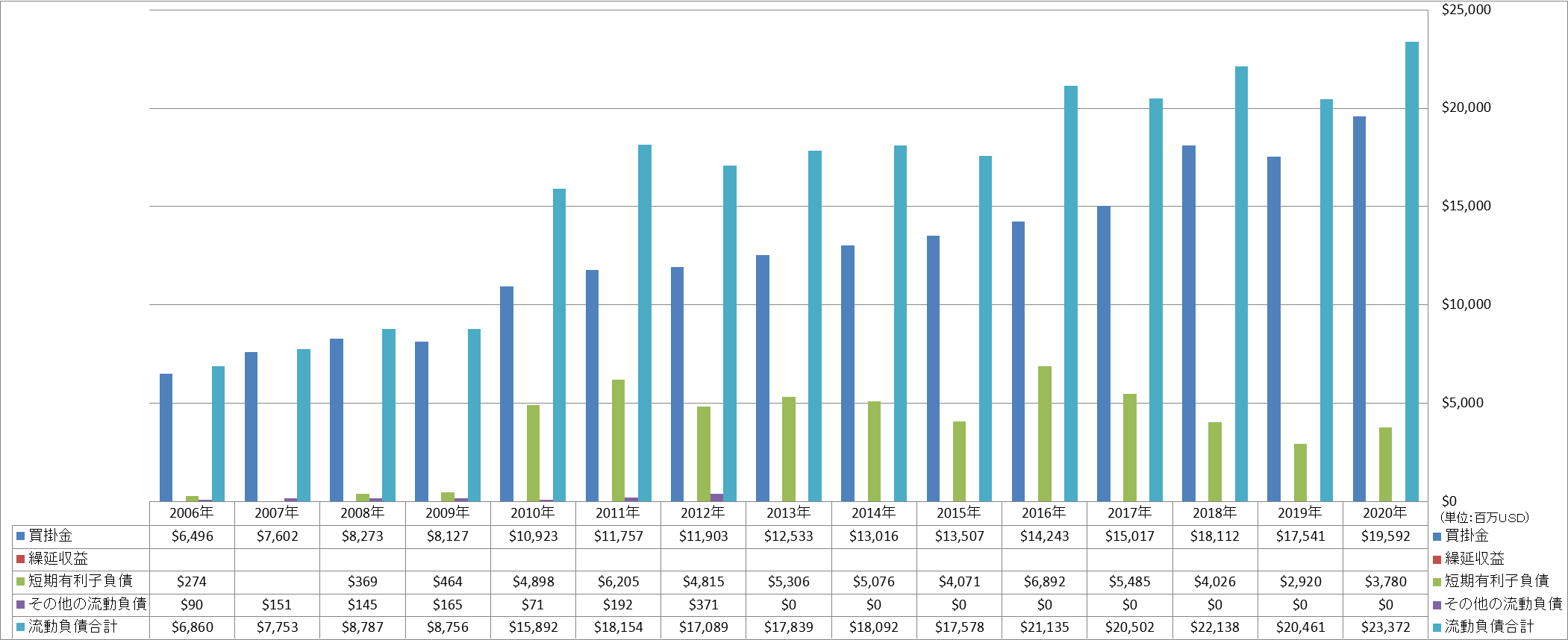Image resolution: width=1568 pixels, height=640 pixels.
Task: Select the $7,602 cell for 2007
Action: [277, 536]
